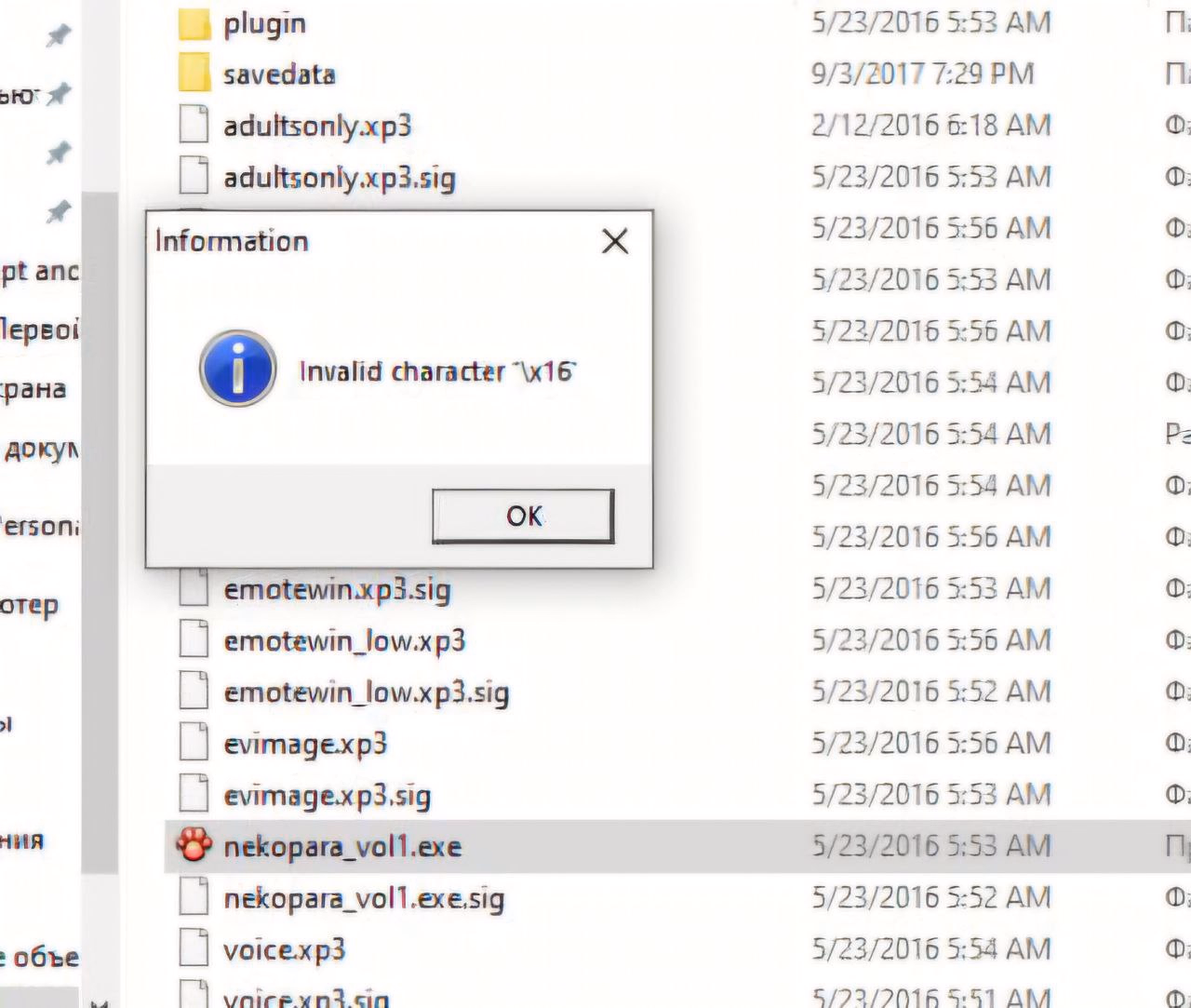Select the adultsonly.xp3.sig file icon
Viewport: 1191px width, 1008px height.
[194, 176]
